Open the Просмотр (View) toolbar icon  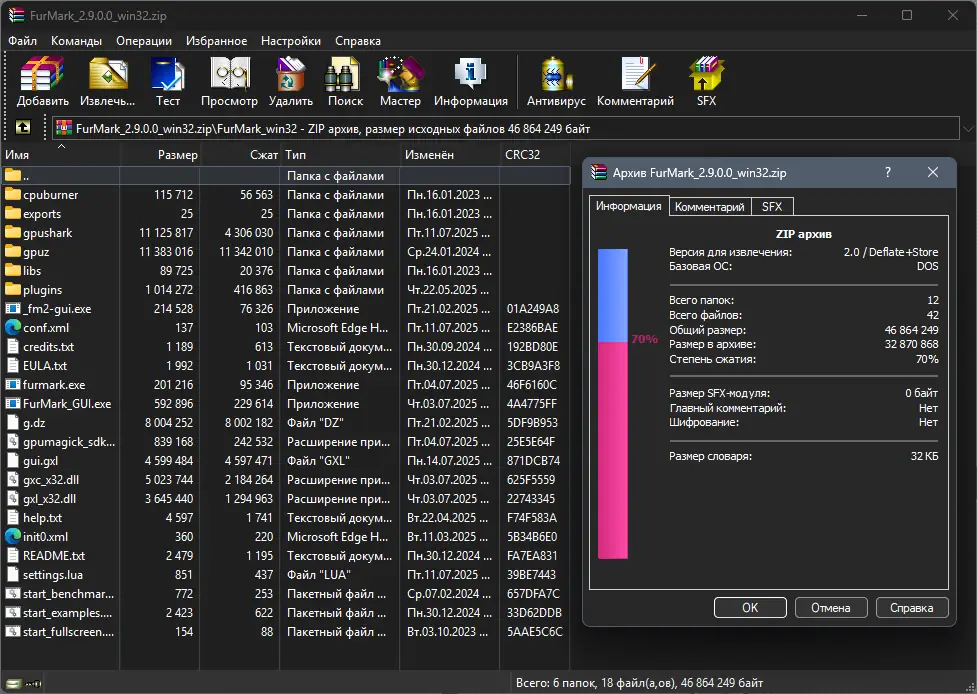(x=229, y=74)
